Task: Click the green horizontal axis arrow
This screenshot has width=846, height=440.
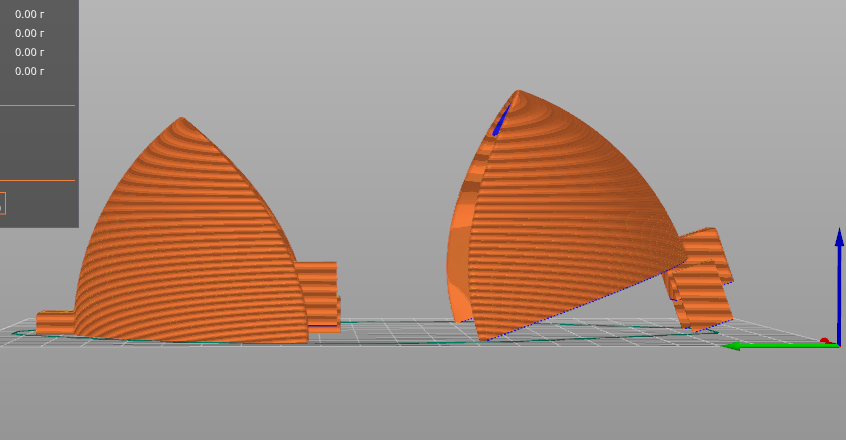Action: (x=780, y=346)
